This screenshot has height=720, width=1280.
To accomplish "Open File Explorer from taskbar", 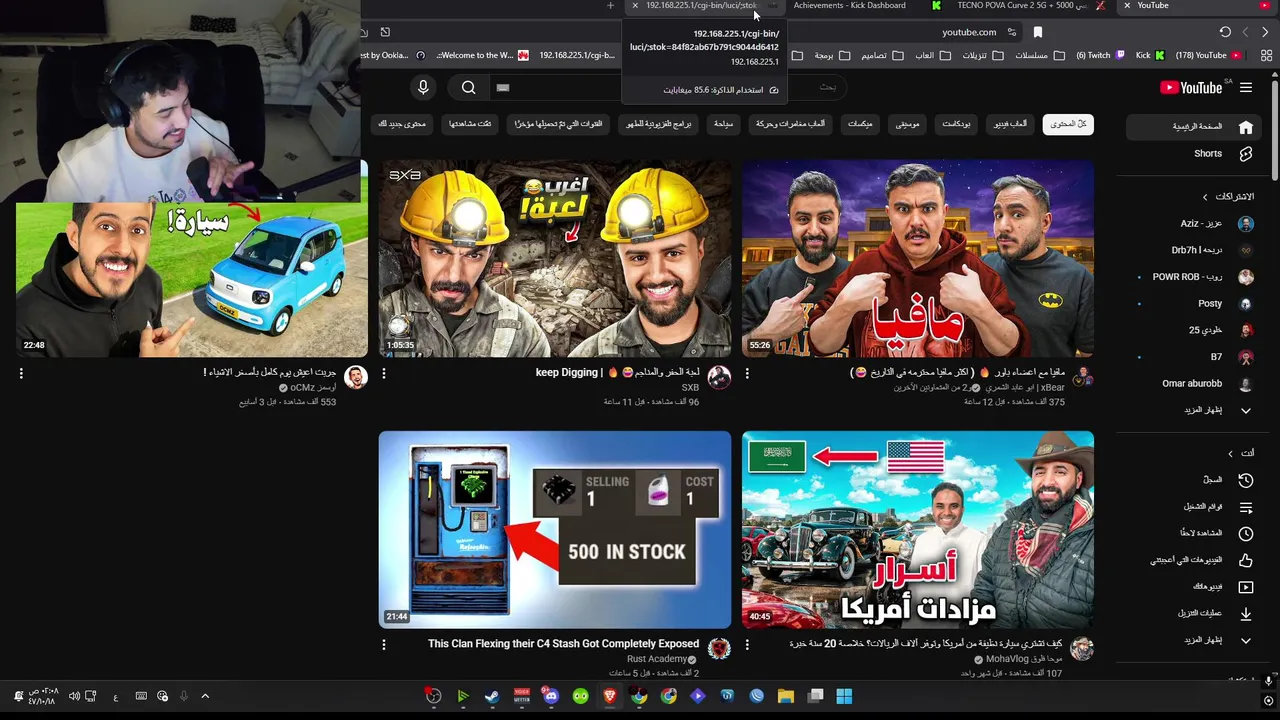I will [786, 696].
